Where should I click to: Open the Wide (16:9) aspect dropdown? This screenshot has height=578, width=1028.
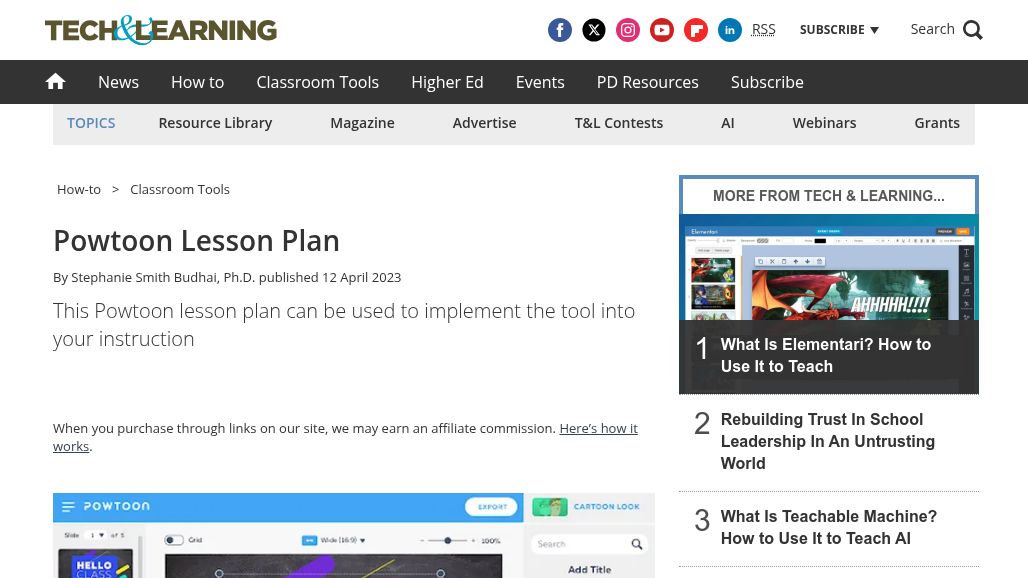click(334, 541)
